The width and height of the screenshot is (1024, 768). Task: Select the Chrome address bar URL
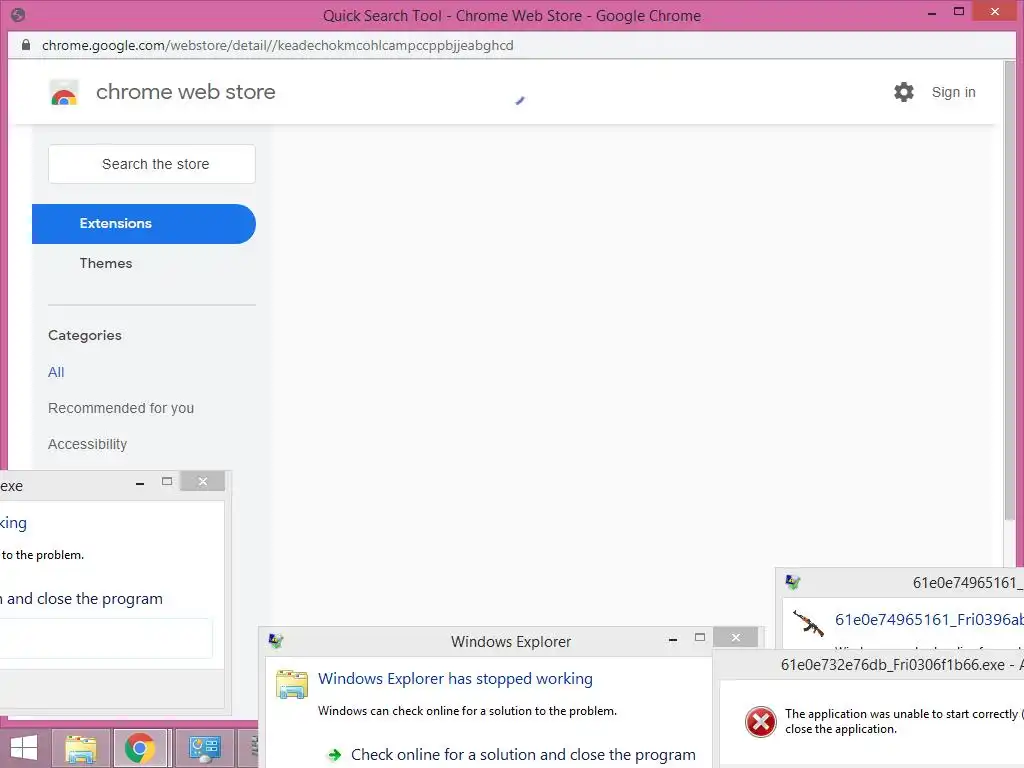tap(278, 45)
